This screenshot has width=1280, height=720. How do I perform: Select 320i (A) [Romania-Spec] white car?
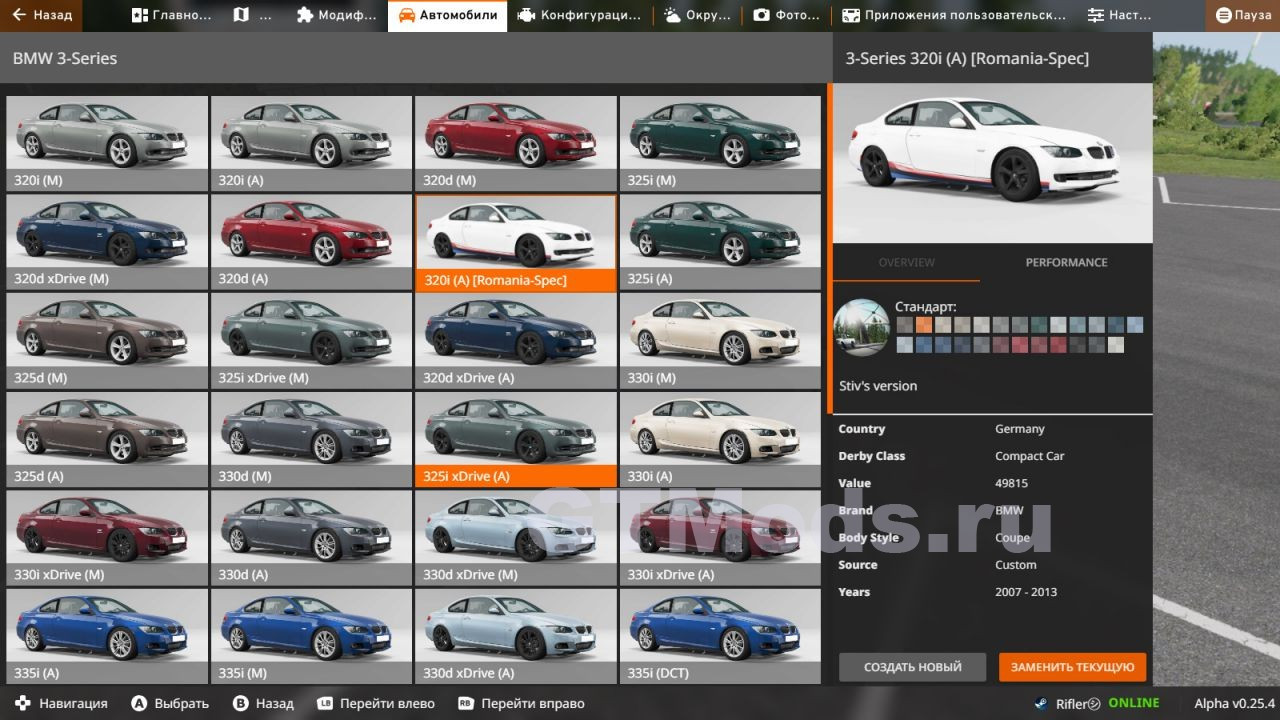coord(515,242)
